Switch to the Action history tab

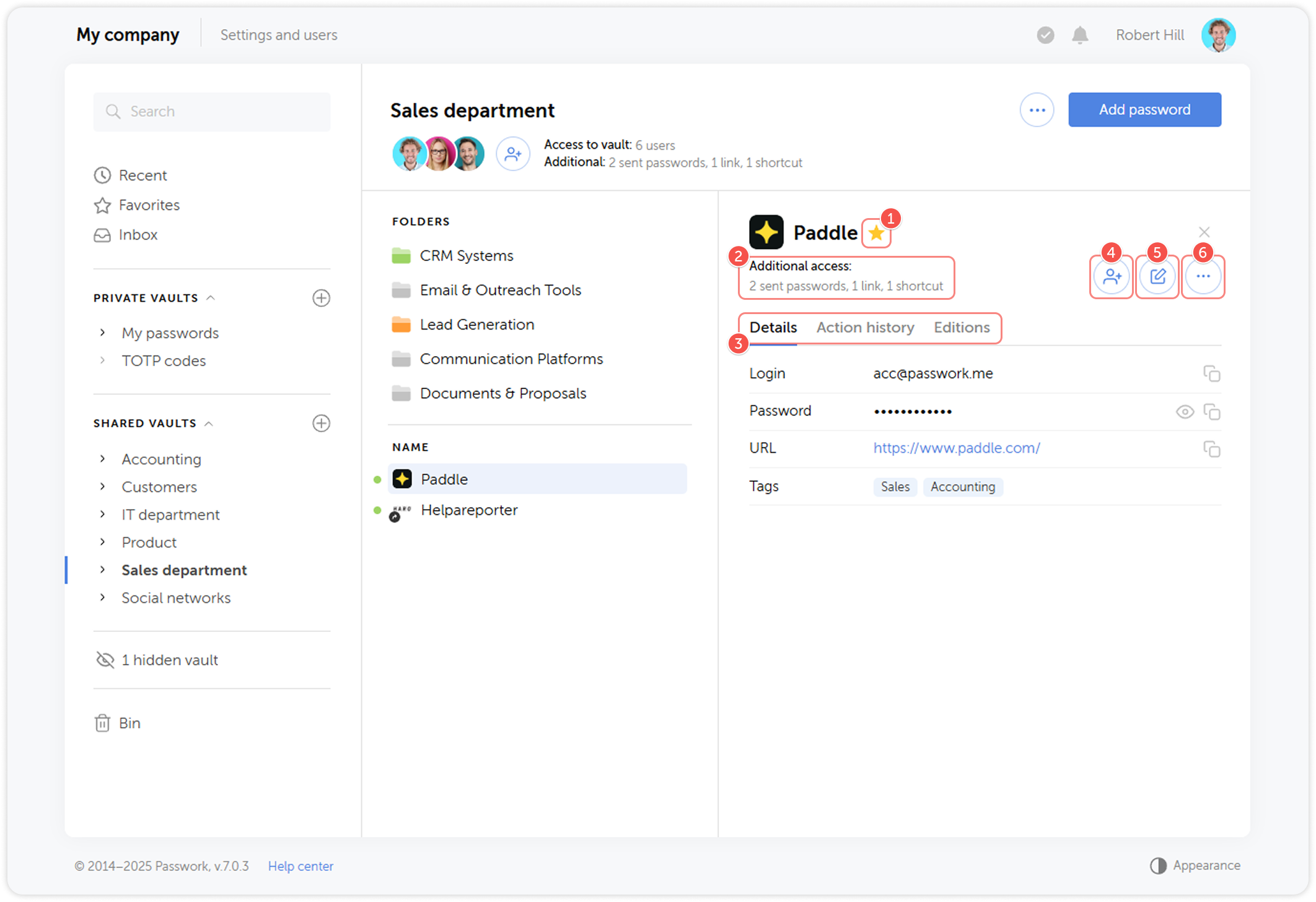tap(865, 327)
